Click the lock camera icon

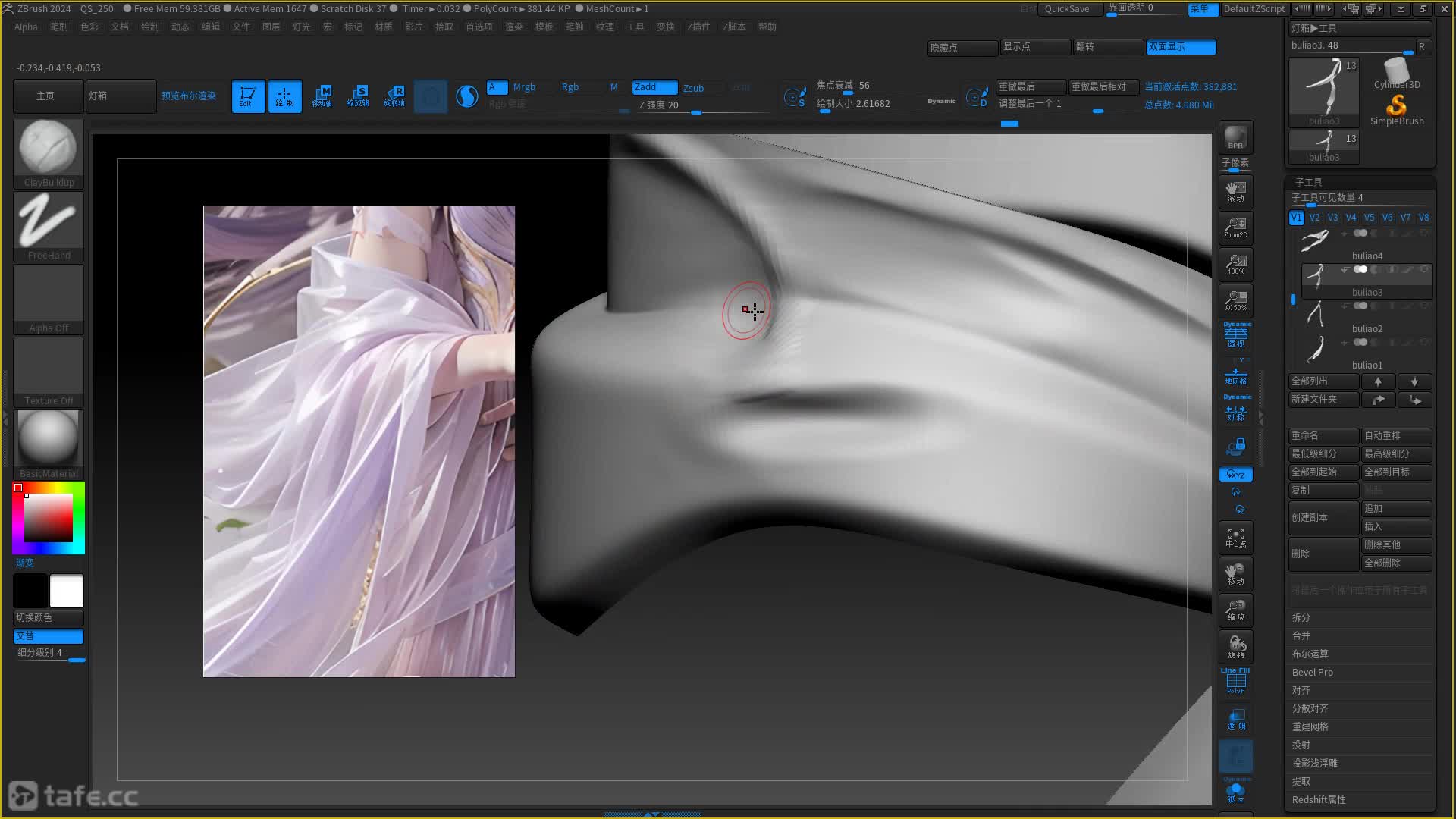click(1235, 447)
